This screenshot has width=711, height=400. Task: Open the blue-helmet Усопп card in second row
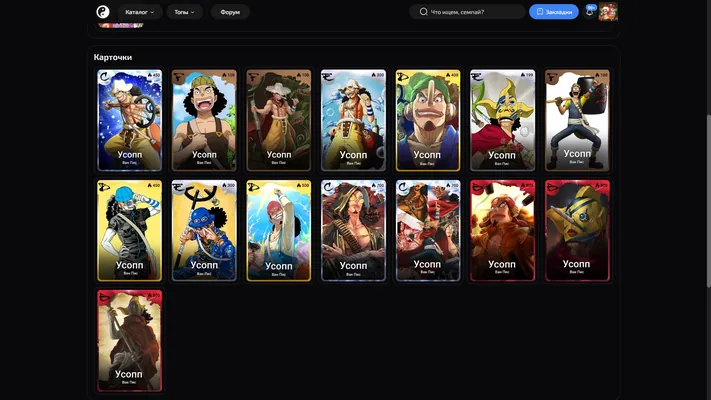click(129, 230)
